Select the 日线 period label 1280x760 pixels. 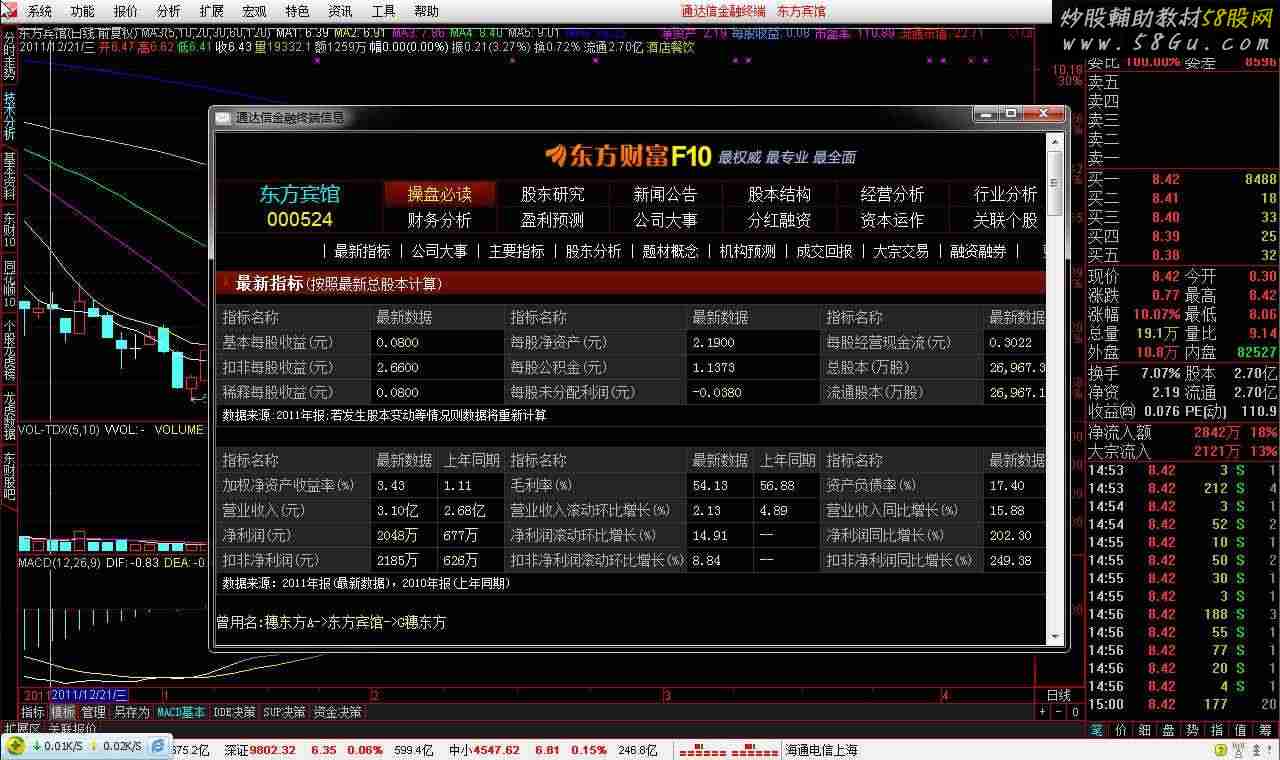pos(1058,695)
